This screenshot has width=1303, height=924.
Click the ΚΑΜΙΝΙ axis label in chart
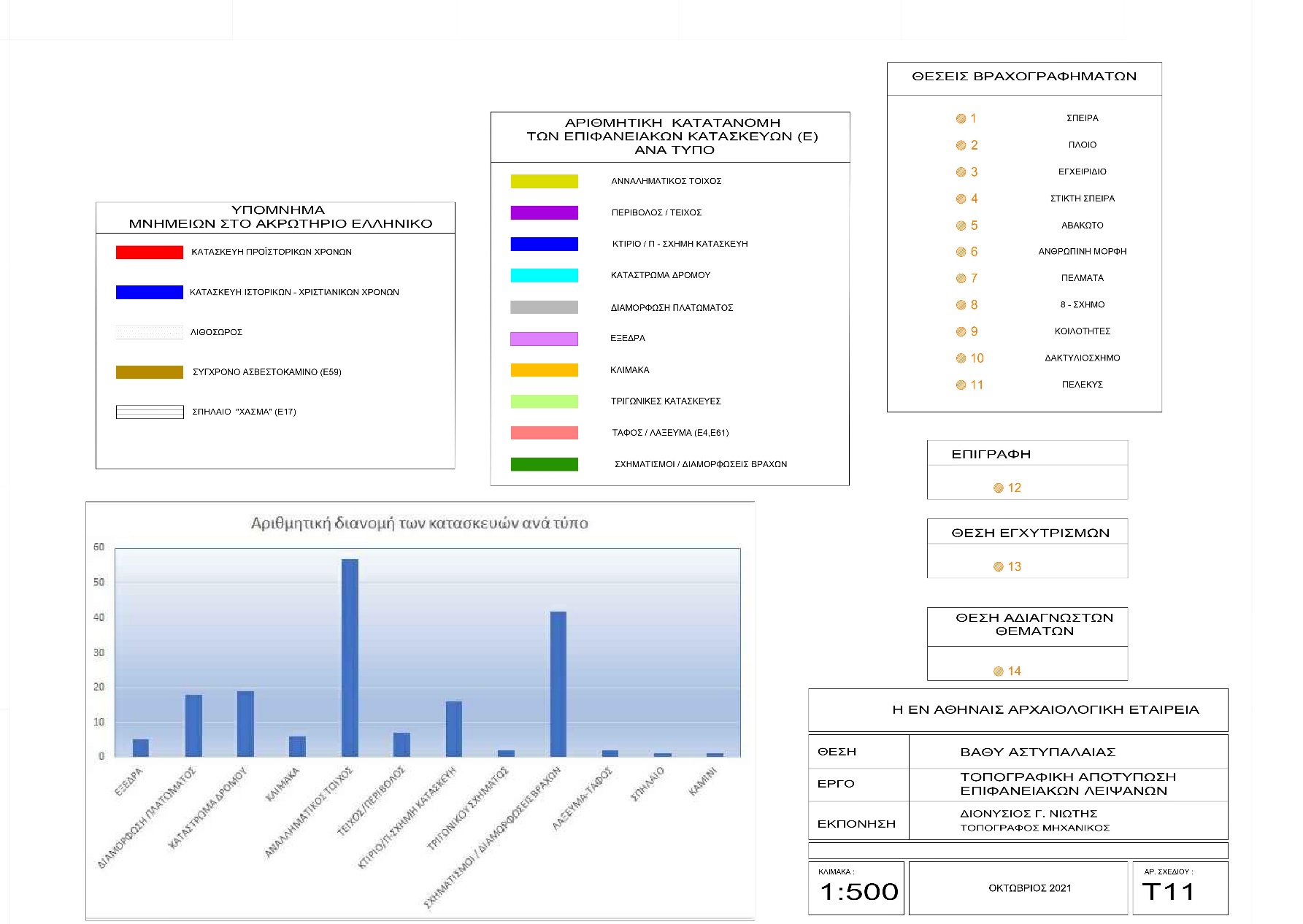tap(703, 781)
